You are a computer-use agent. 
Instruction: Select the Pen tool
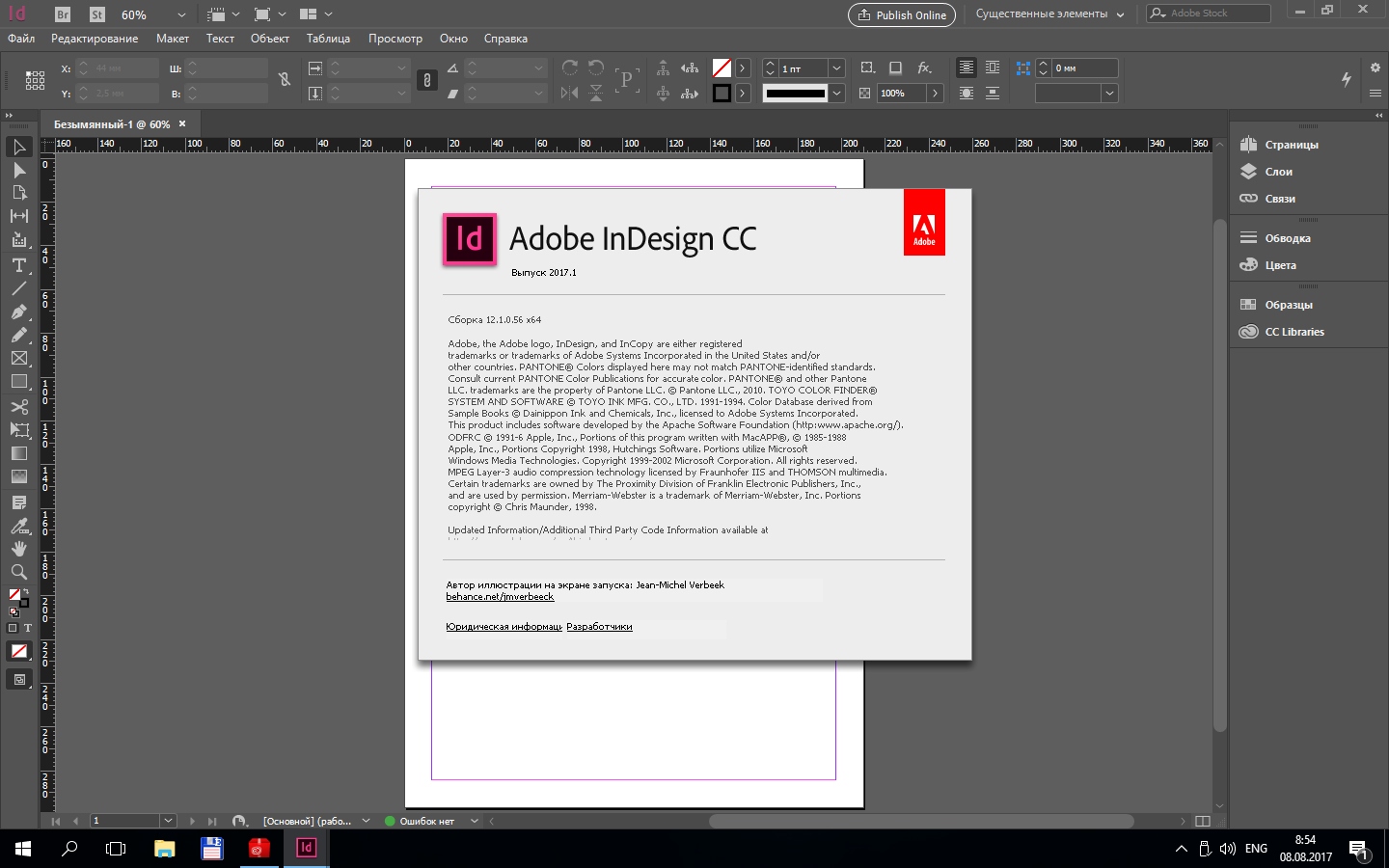pyautogui.click(x=18, y=312)
